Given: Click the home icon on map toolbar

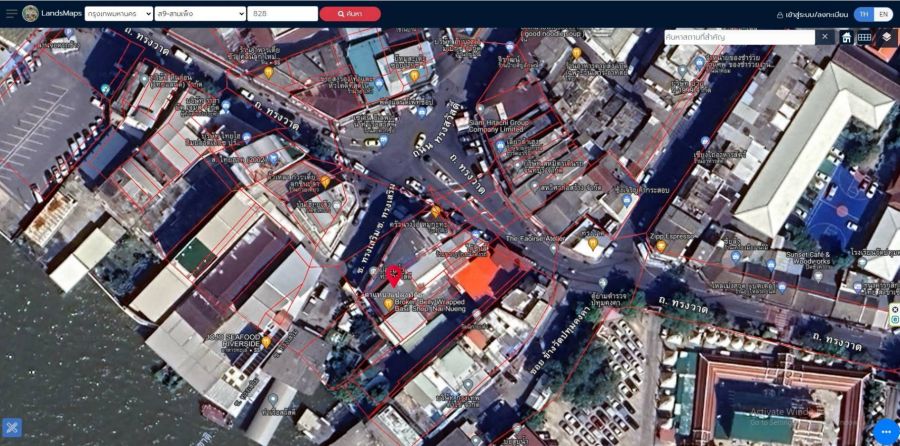Looking at the screenshot, I should 846,37.
